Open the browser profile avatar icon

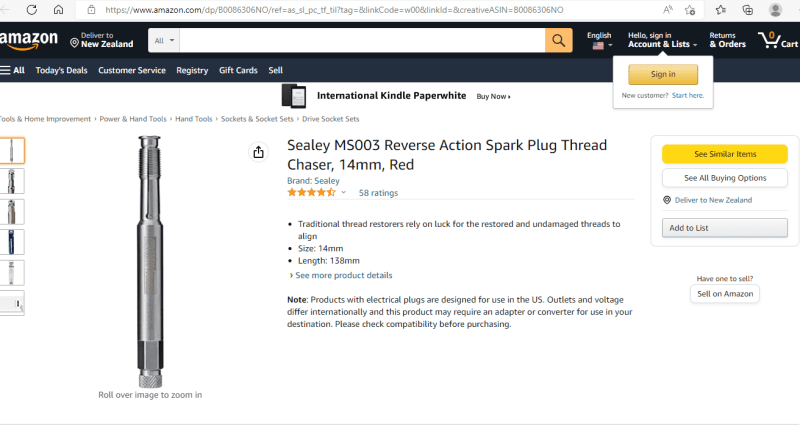tap(776, 9)
